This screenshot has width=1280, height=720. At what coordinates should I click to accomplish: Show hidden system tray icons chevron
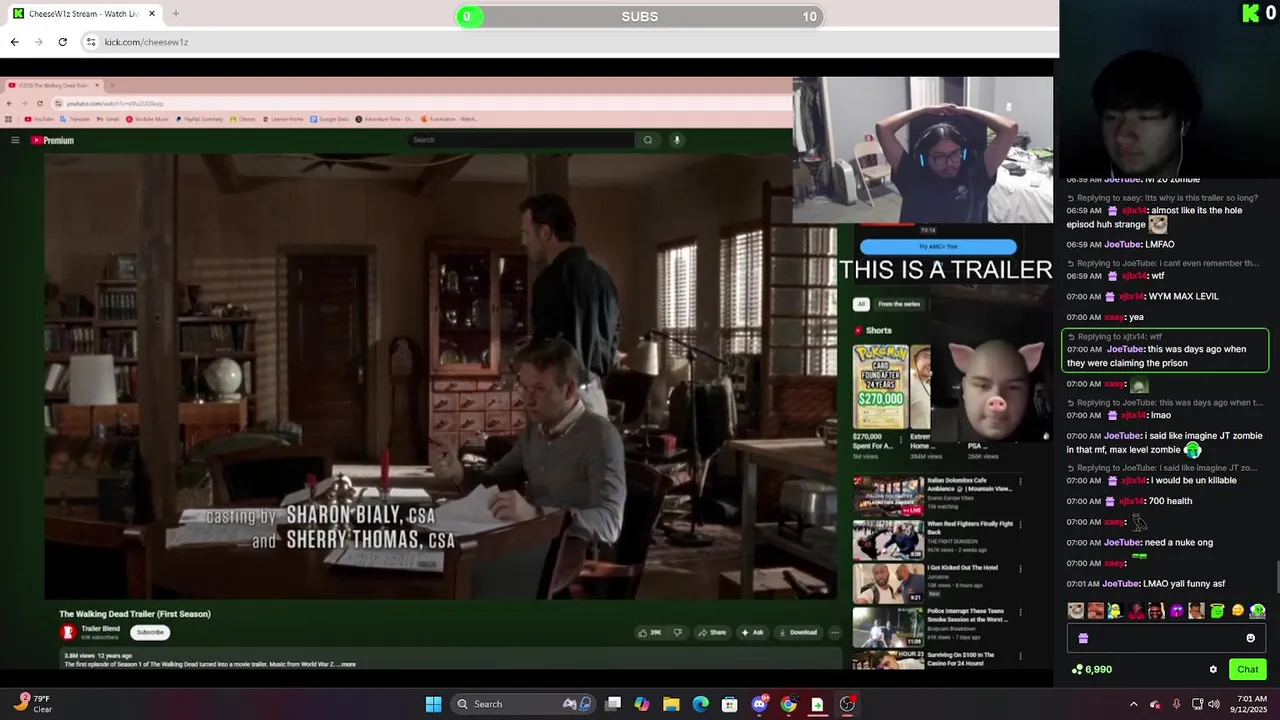(x=1133, y=704)
